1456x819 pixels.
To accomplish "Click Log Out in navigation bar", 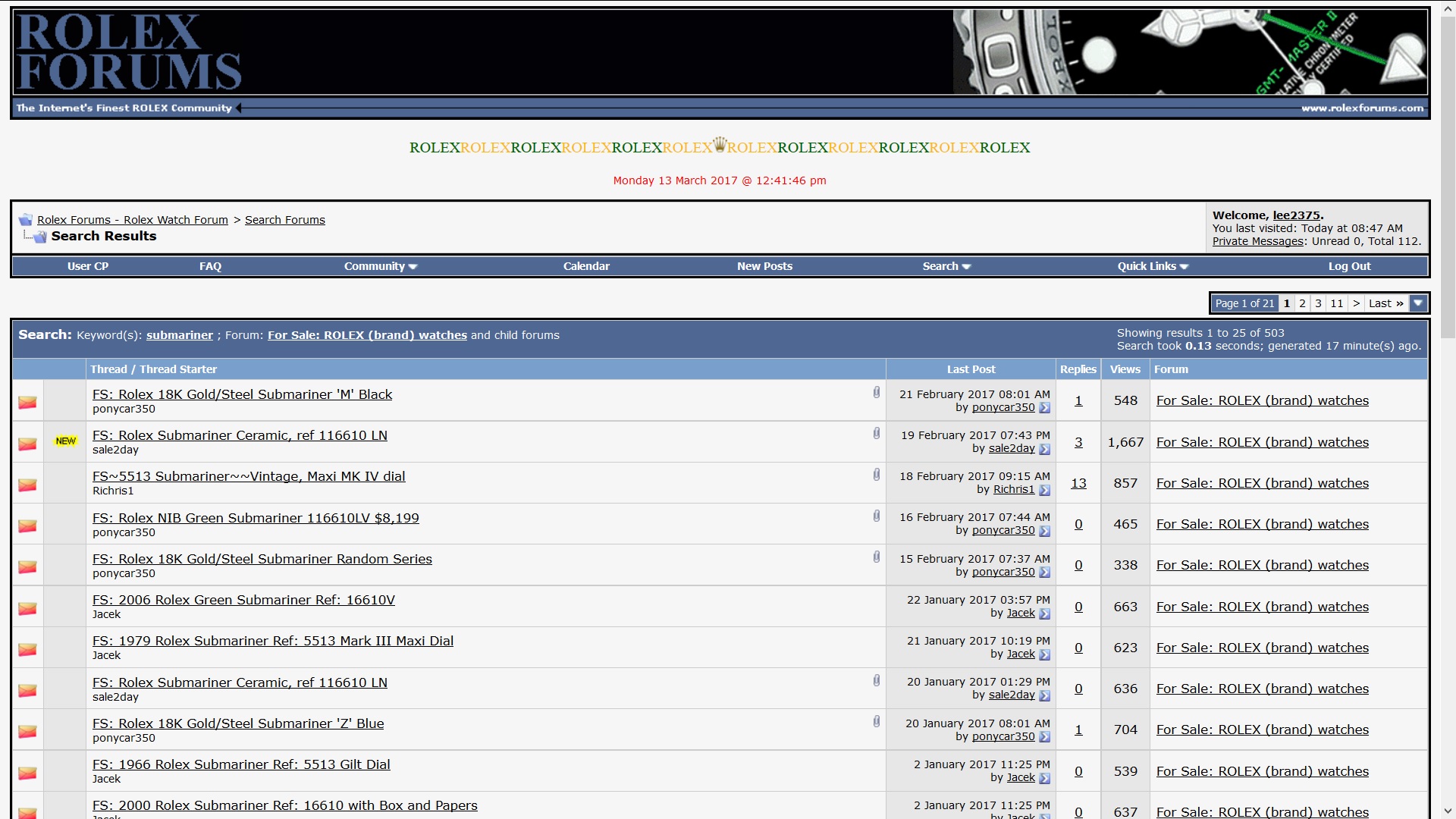I will coord(1349,266).
